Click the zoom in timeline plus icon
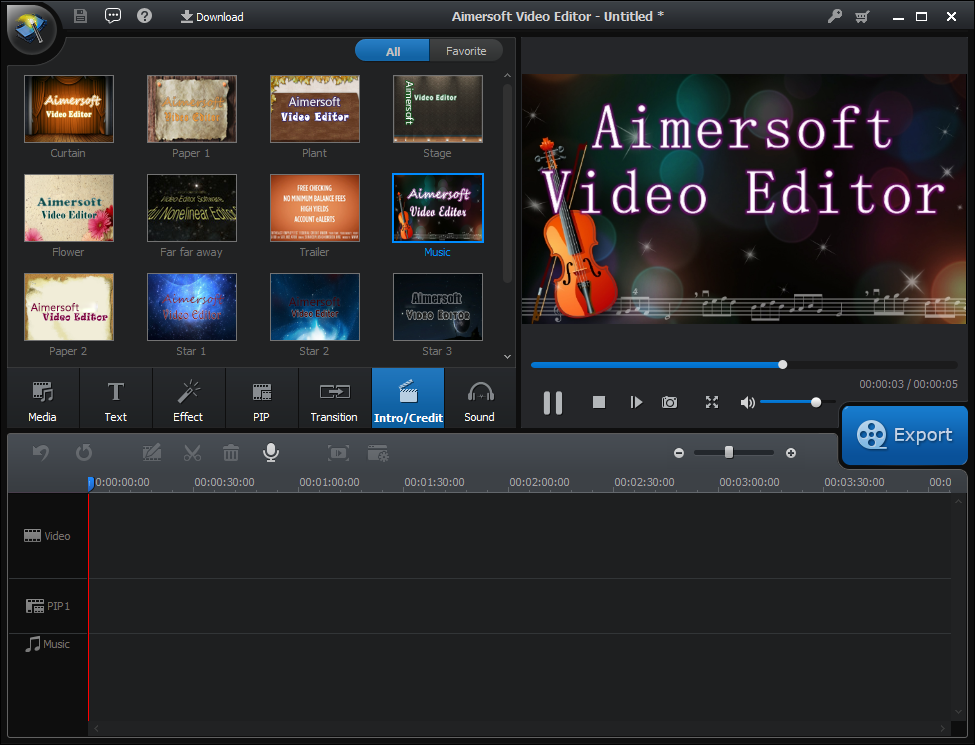 click(791, 453)
